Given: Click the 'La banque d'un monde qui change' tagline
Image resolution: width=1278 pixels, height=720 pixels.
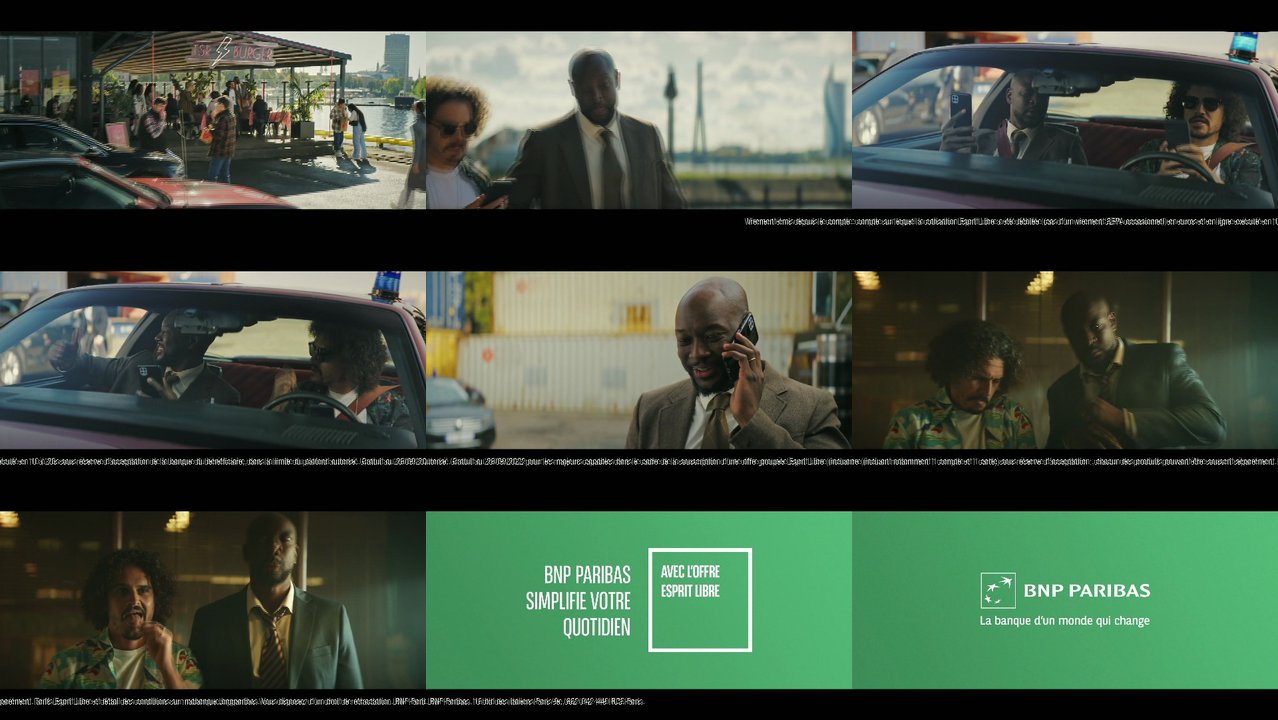Looking at the screenshot, I should [x=1065, y=621].
